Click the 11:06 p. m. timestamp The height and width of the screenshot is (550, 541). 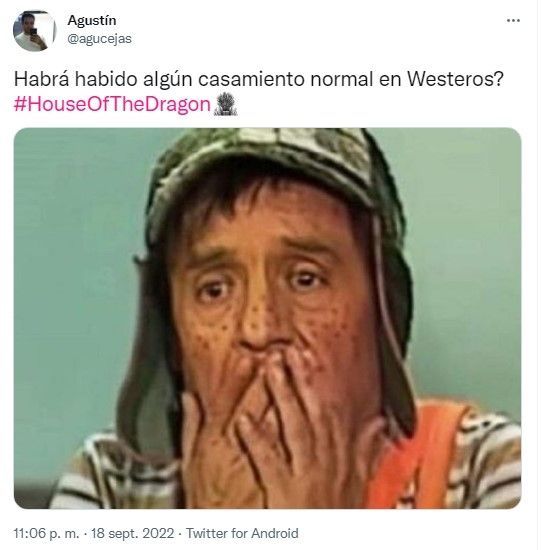coord(46,533)
